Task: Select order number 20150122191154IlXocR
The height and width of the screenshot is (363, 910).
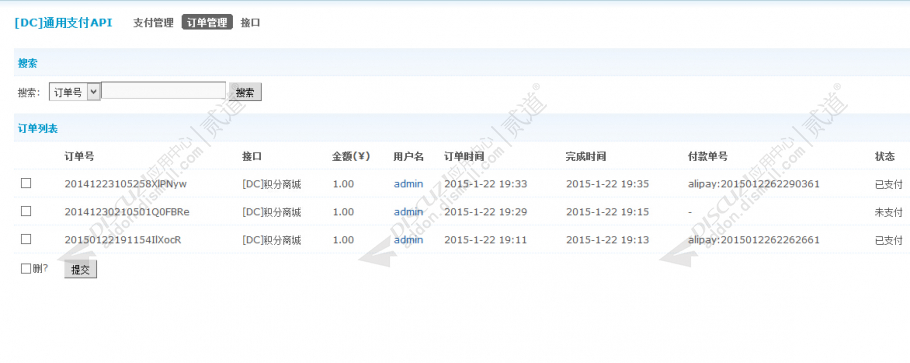Action: (123, 240)
